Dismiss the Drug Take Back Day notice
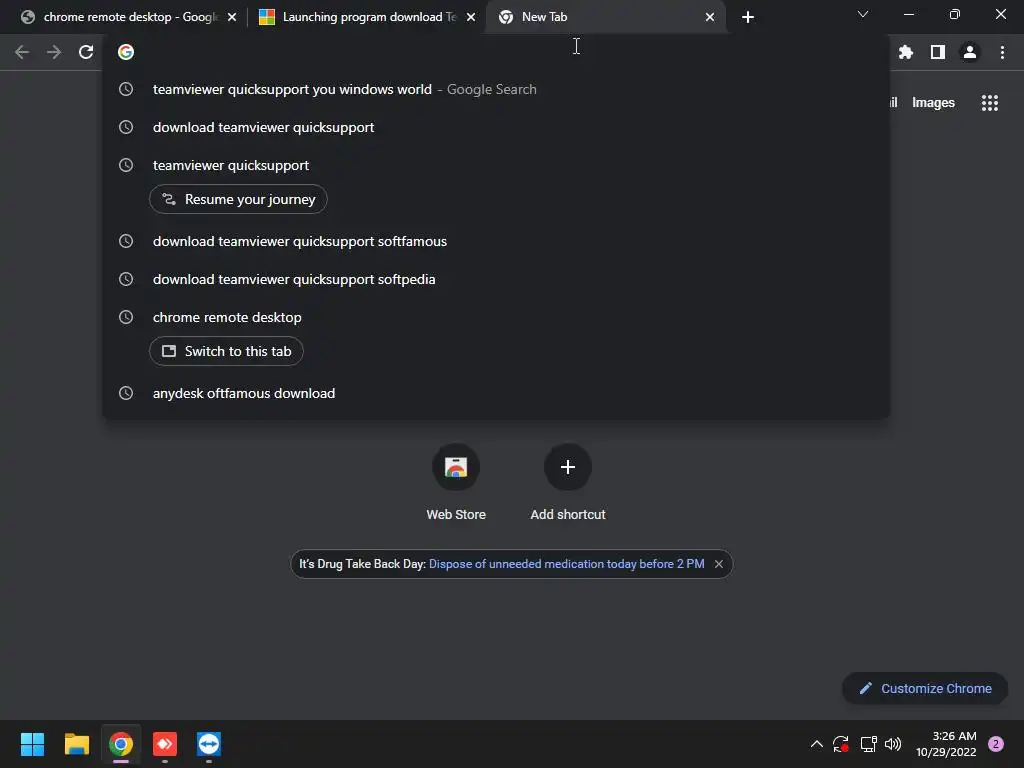Image resolution: width=1024 pixels, height=768 pixels. (718, 564)
